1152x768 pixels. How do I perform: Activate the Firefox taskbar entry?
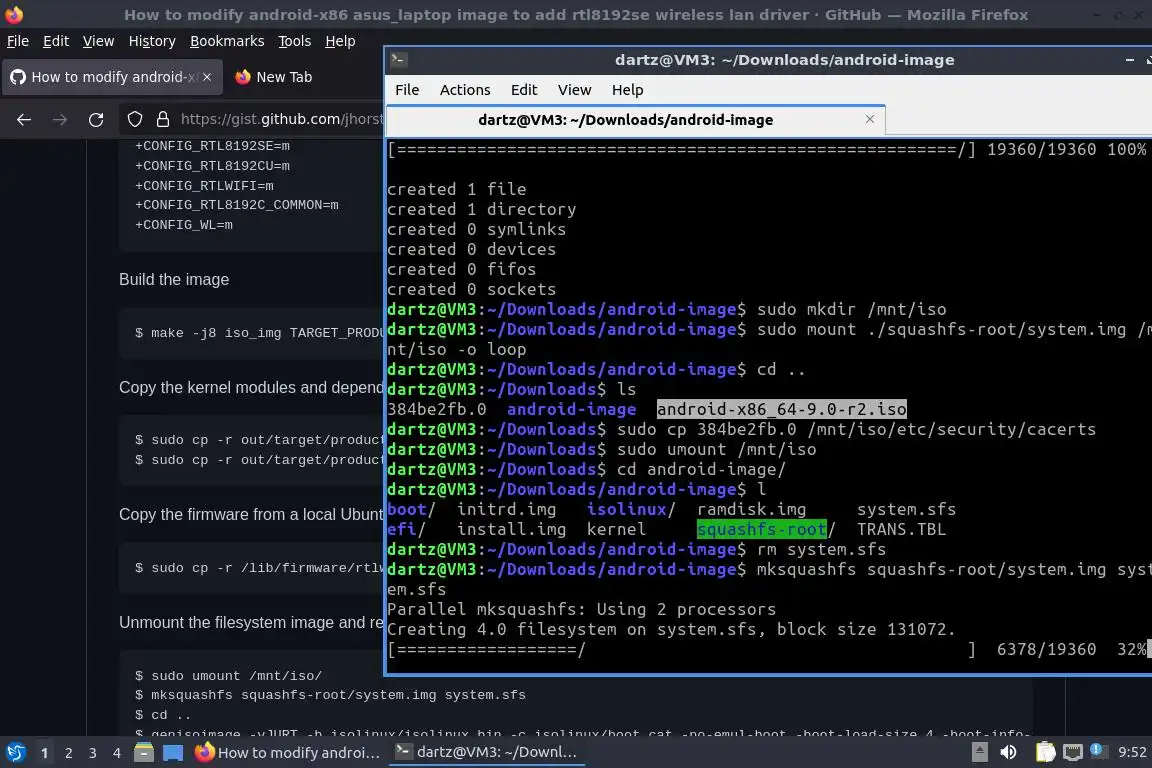288,753
